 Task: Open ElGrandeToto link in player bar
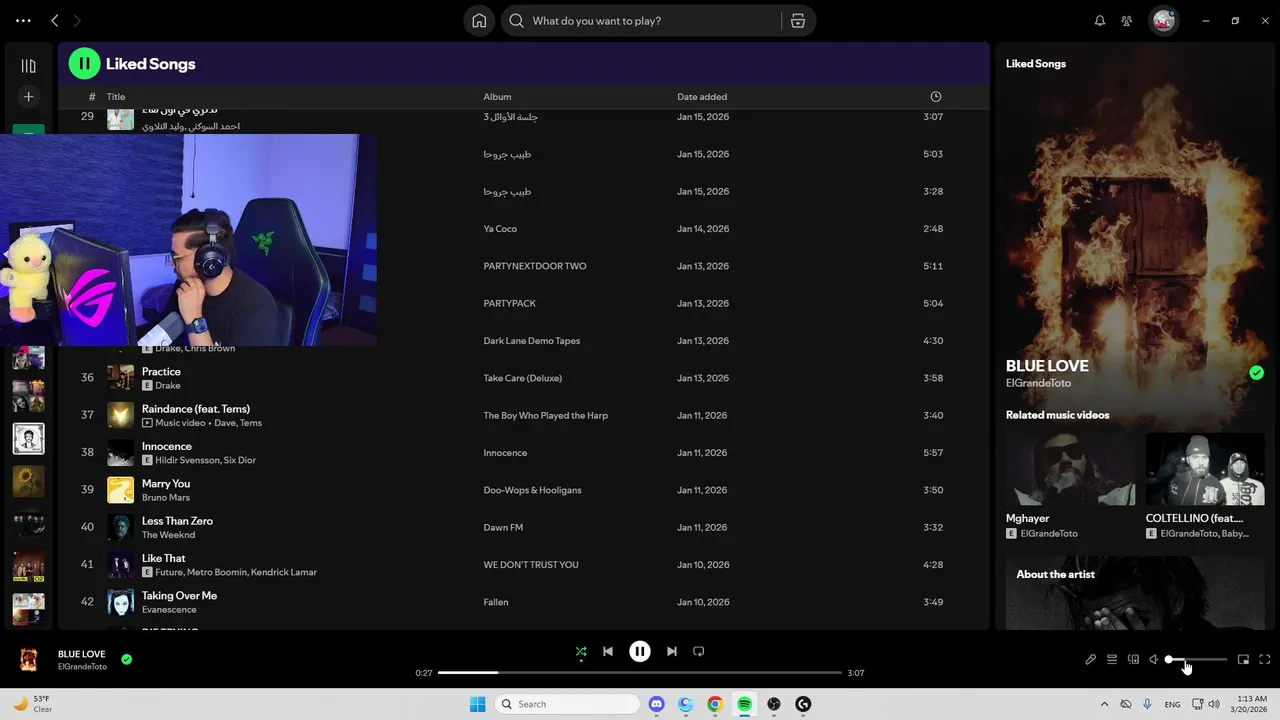click(x=82, y=667)
